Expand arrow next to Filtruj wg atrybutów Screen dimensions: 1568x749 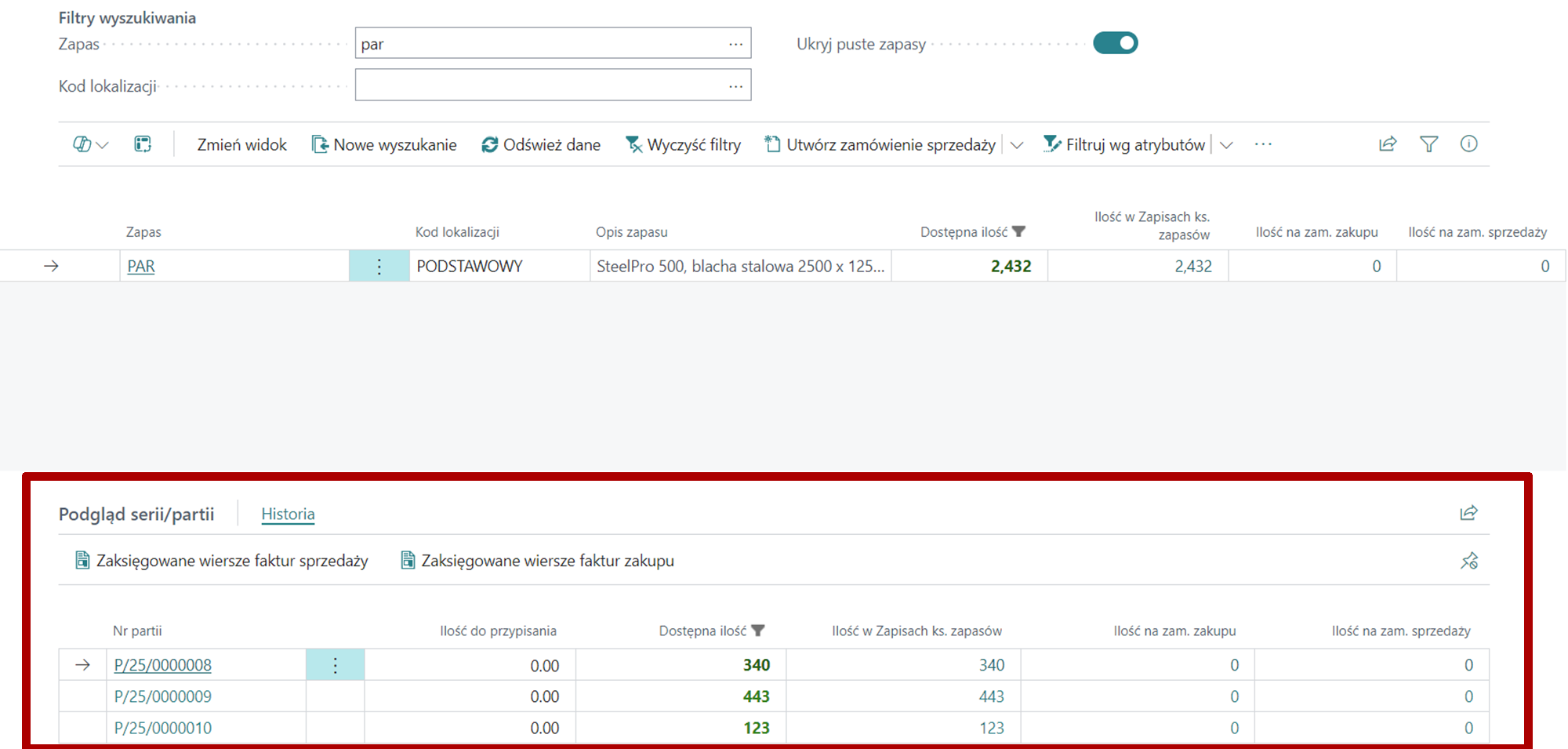click(x=1227, y=145)
